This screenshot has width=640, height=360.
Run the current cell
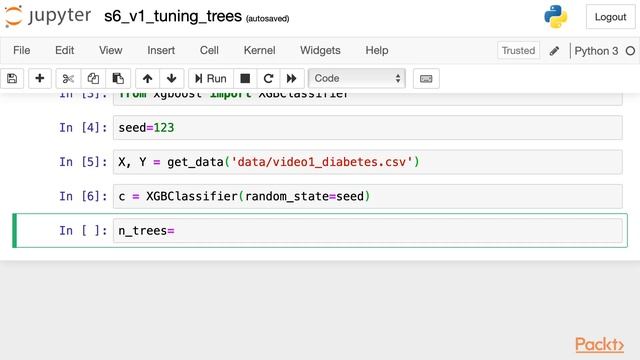[x=211, y=78]
